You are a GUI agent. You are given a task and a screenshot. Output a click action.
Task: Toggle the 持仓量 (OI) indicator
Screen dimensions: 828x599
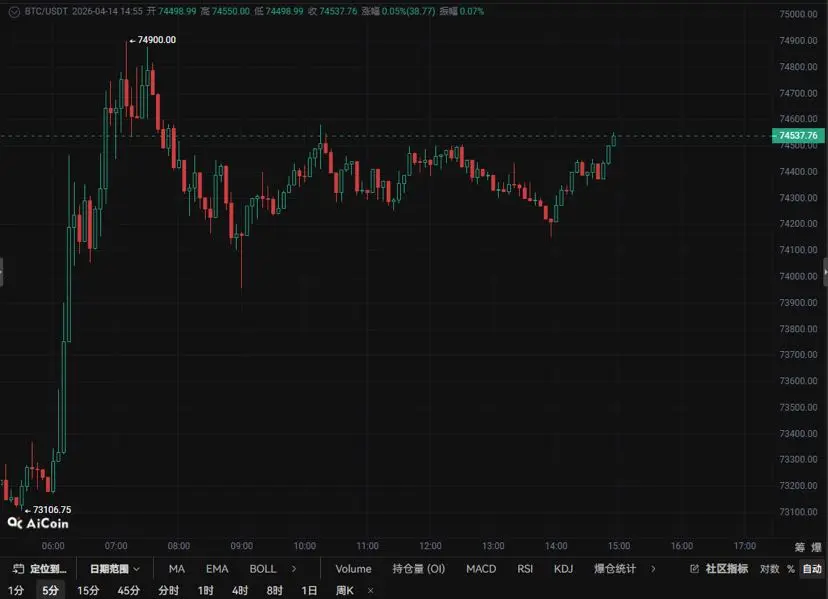418,569
